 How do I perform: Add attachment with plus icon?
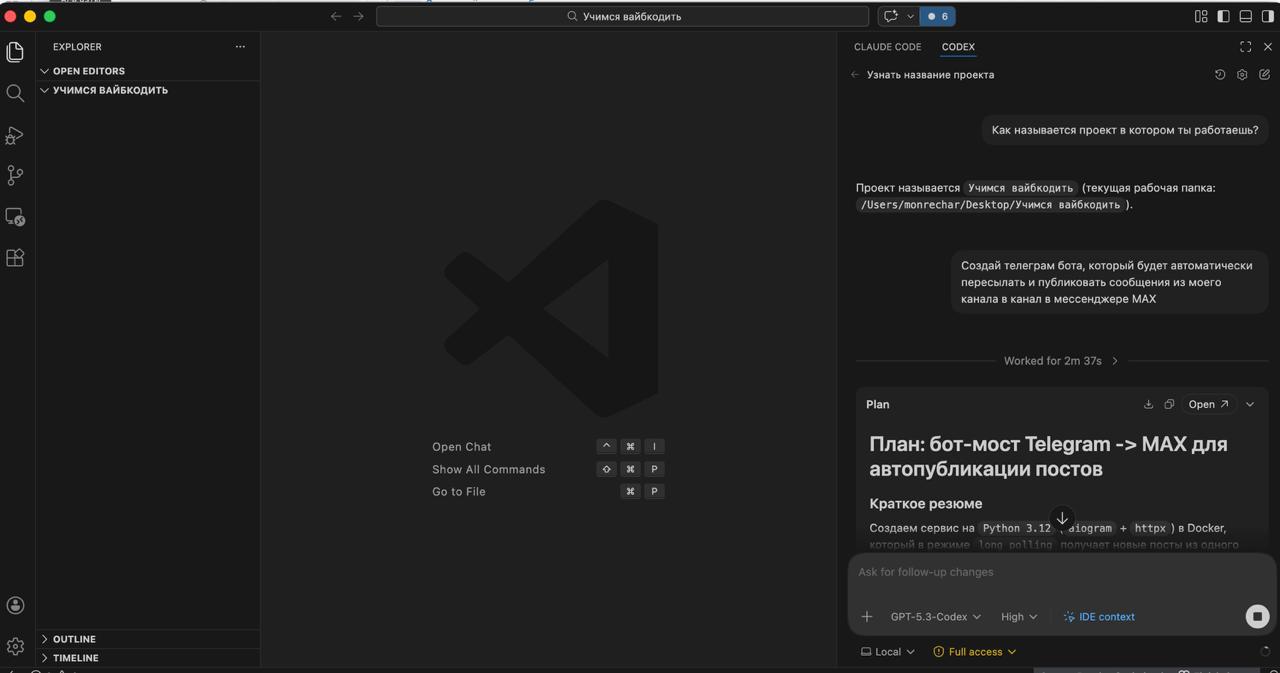click(867, 617)
